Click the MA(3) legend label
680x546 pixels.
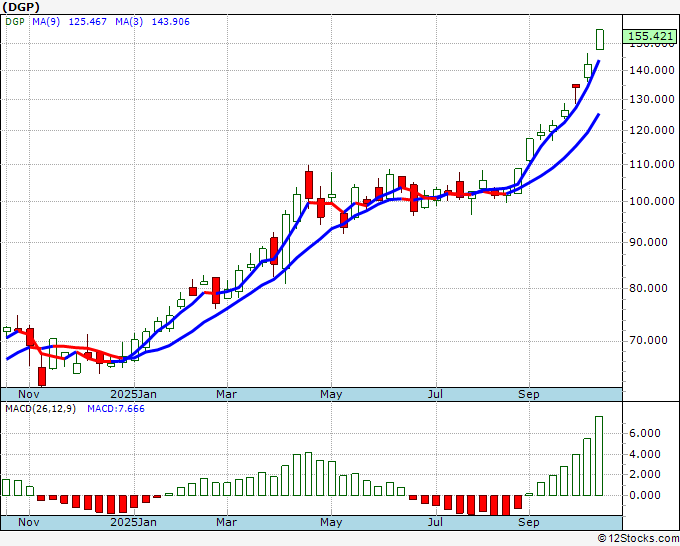[129, 22]
